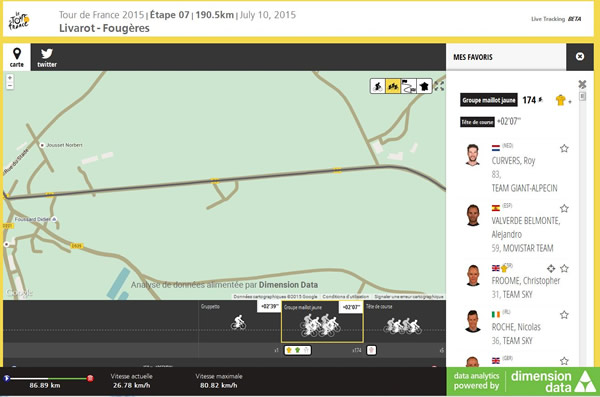
Task: Click the ROCHE, Nicolas name
Action: [516, 327]
